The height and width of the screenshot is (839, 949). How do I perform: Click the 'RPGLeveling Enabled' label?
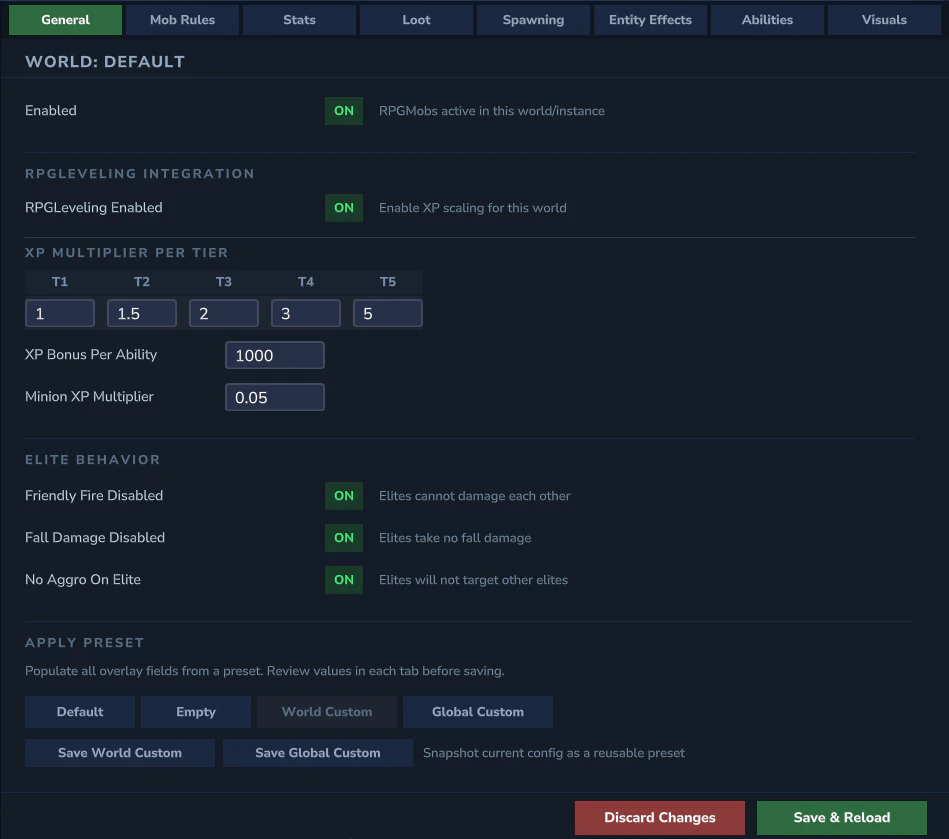94,208
